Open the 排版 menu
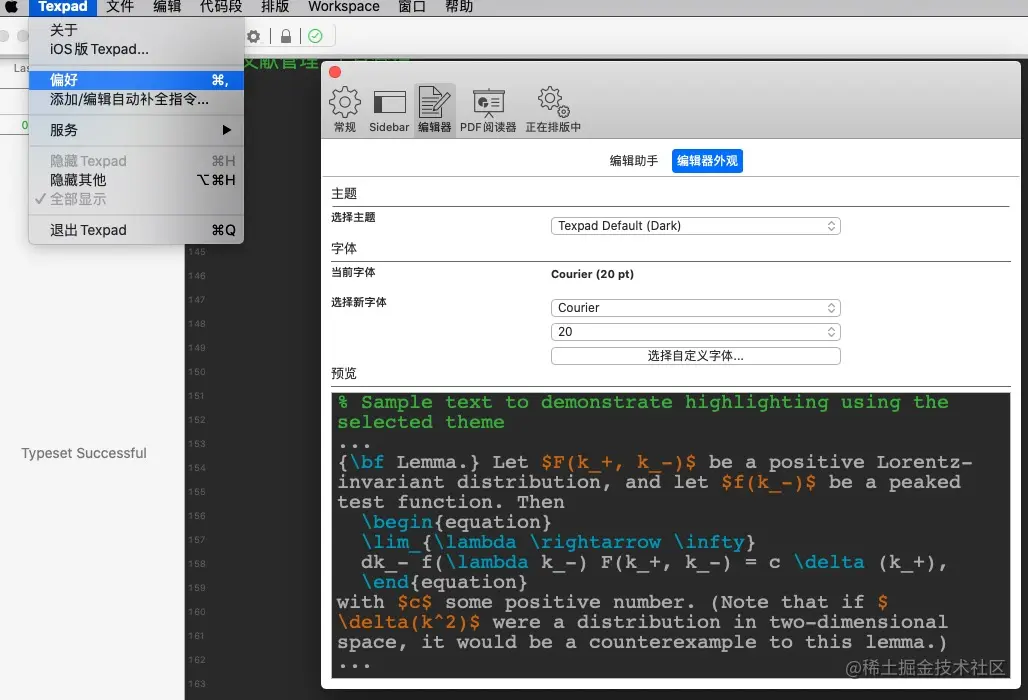This screenshot has width=1028, height=700. click(x=275, y=7)
